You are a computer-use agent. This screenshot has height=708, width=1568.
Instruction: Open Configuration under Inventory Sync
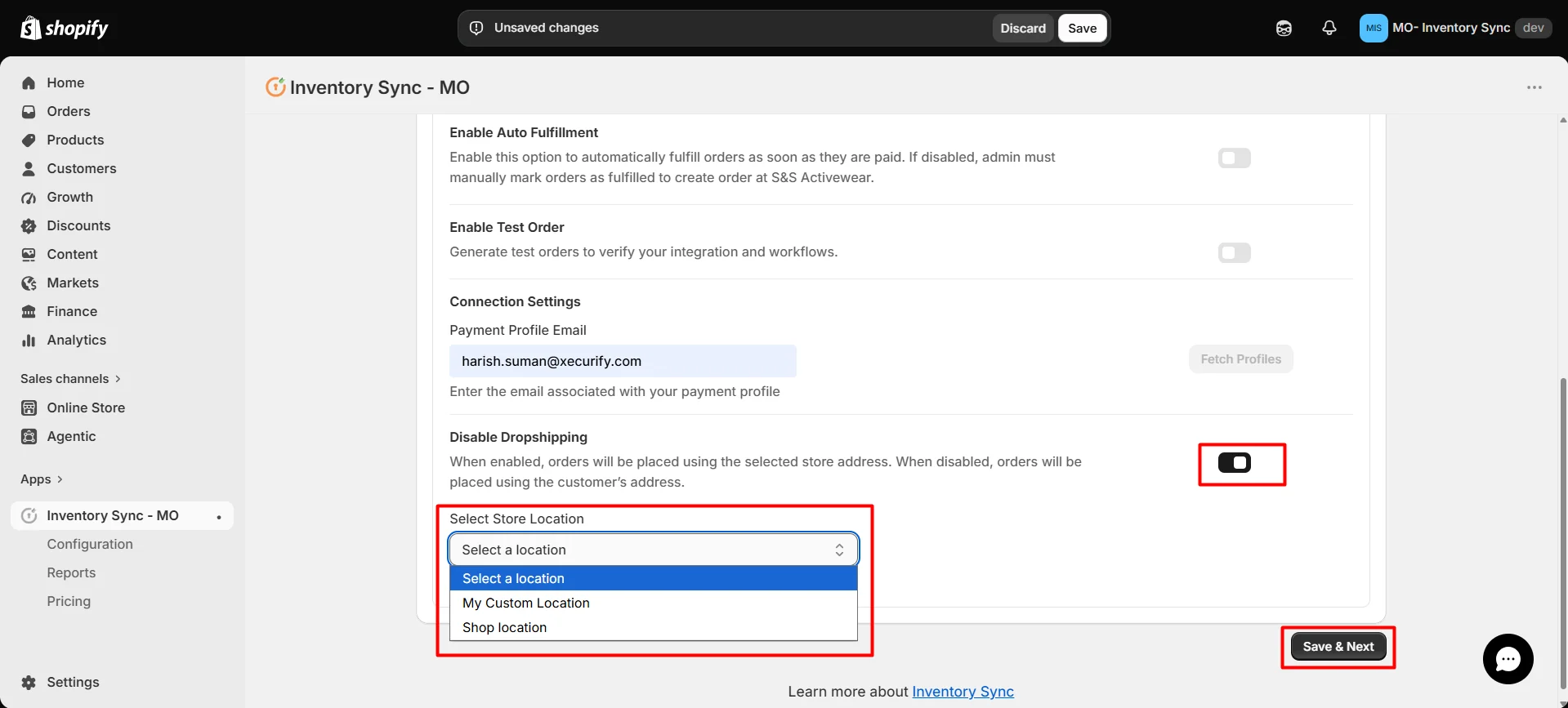(x=90, y=544)
